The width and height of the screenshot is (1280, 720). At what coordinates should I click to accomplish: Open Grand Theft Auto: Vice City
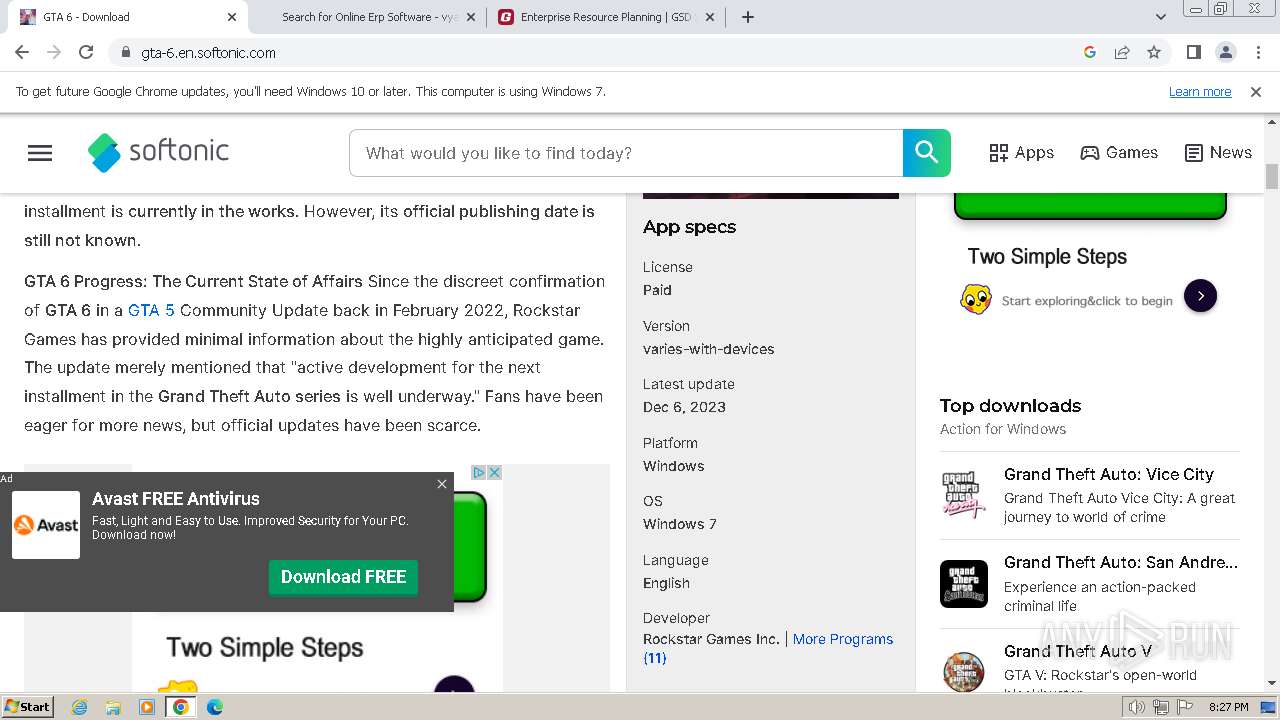coord(1109,474)
